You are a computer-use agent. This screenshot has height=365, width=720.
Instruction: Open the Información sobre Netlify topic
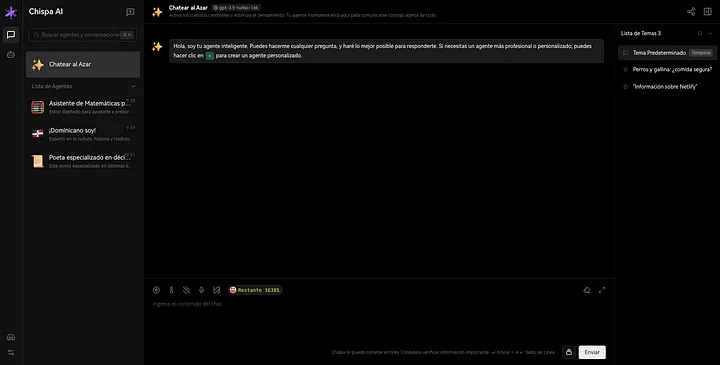(x=667, y=87)
